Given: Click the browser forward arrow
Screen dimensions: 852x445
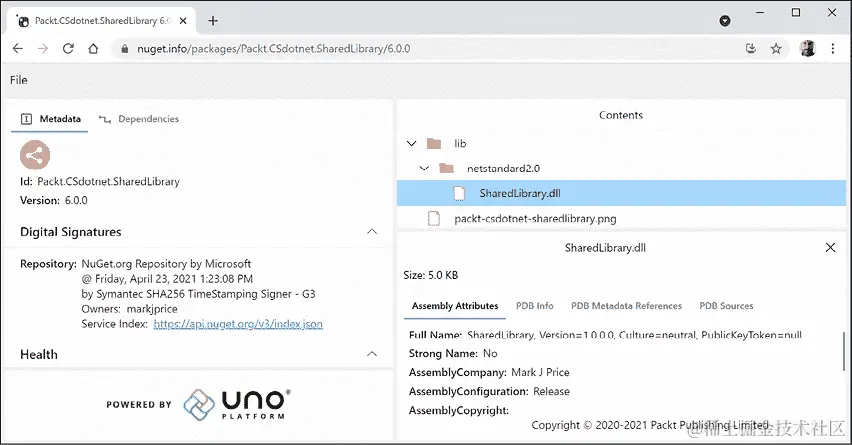Looking at the screenshot, I should point(43,48).
